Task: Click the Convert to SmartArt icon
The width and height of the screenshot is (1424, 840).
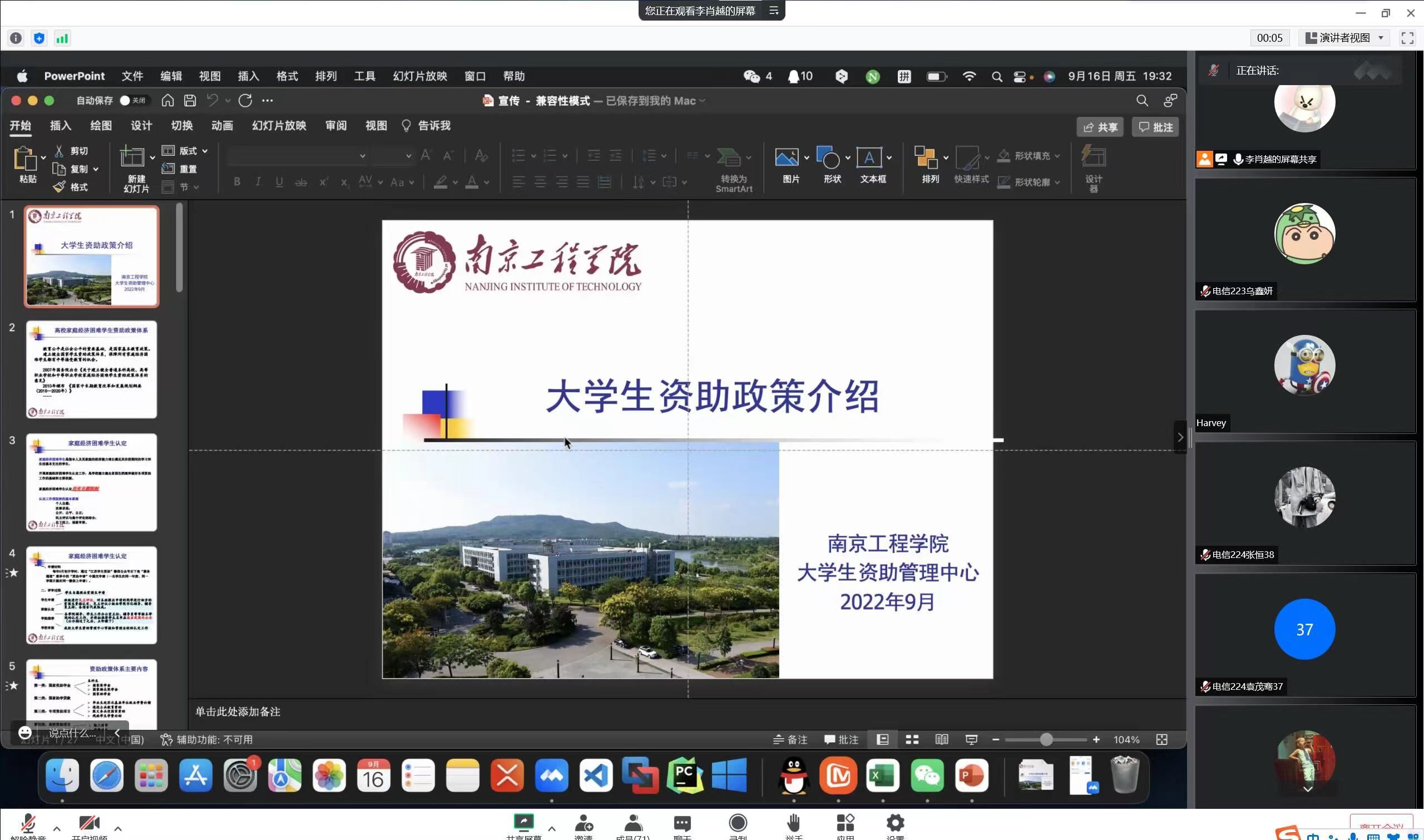Action: click(729, 158)
